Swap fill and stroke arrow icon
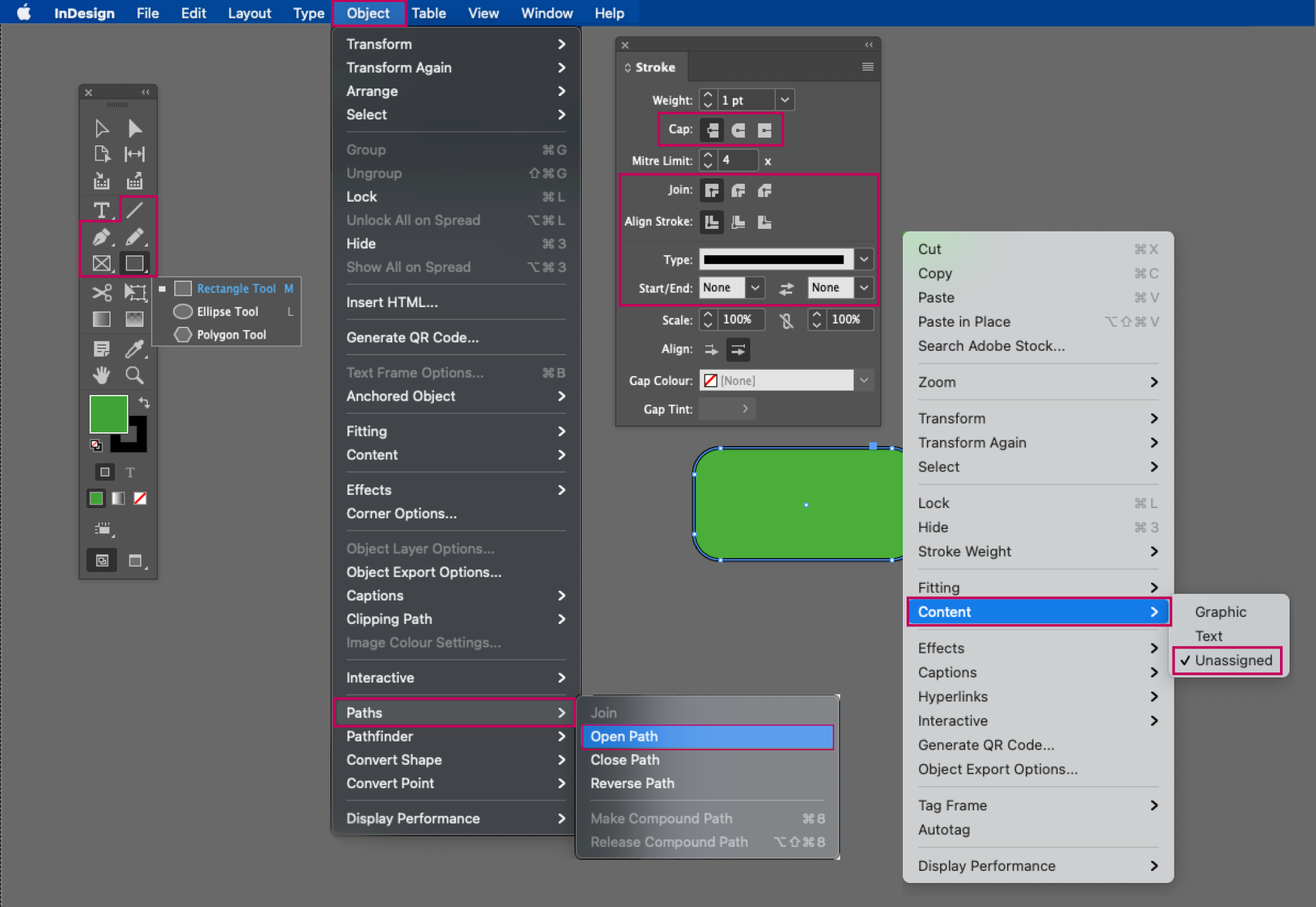 pyautogui.click(x=144, y=403)
